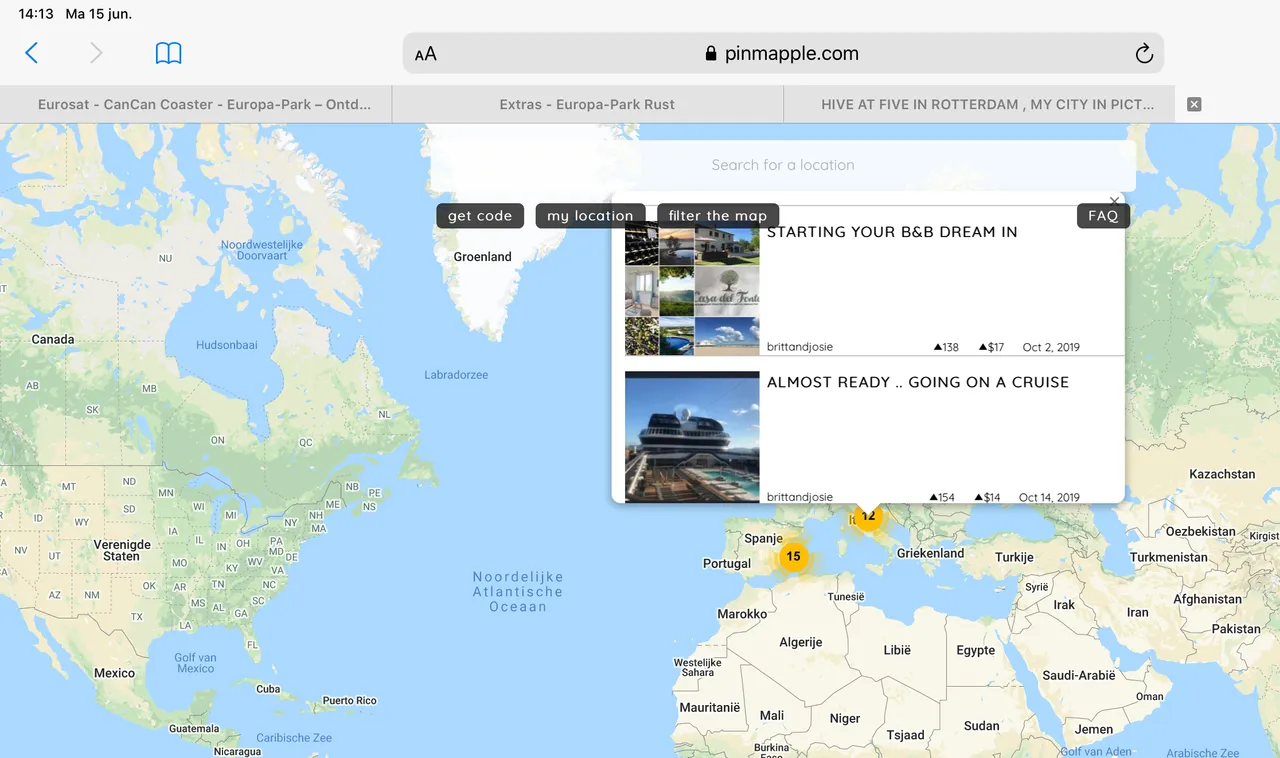The width and height of the screenshot is (1280, 758).
Task: Click the Kazachstan map label
Action: (x=1222, y=474)
